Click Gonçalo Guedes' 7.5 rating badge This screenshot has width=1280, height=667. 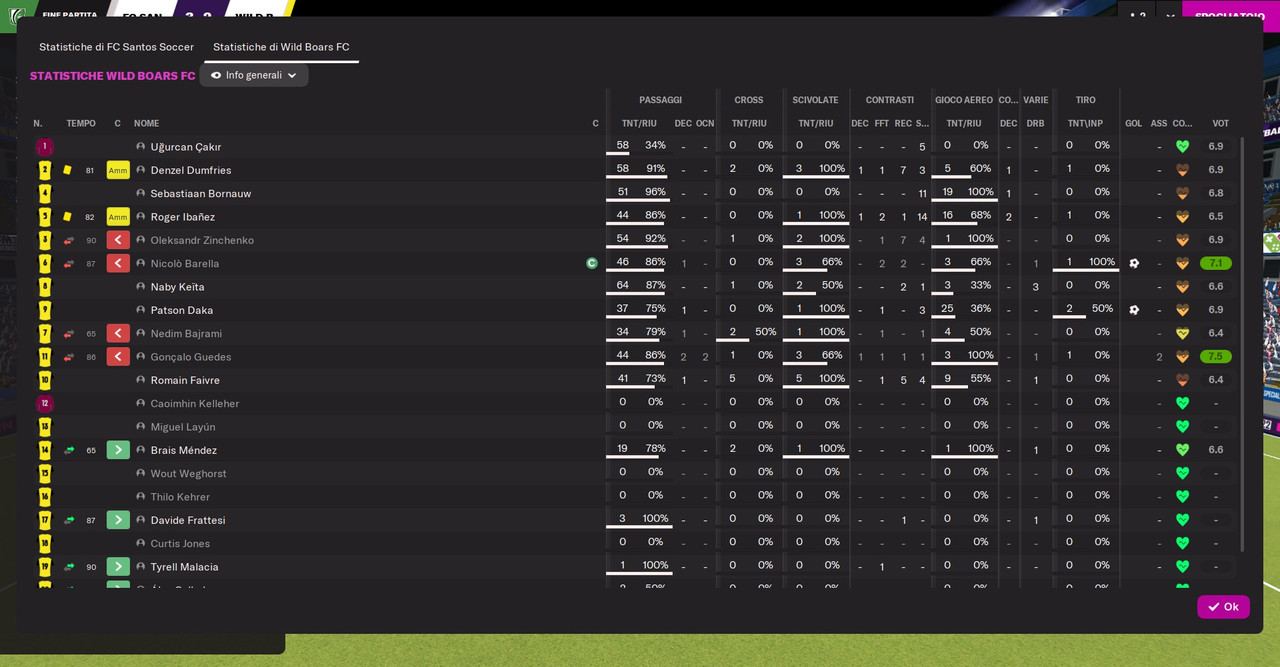coord(1216,357)
